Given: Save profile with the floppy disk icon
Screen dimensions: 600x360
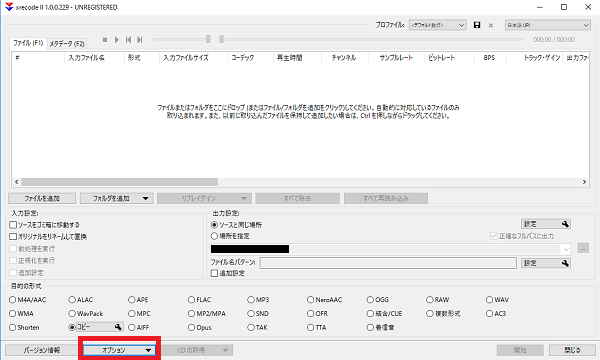Looking at the screenshot, I should 477,25.
